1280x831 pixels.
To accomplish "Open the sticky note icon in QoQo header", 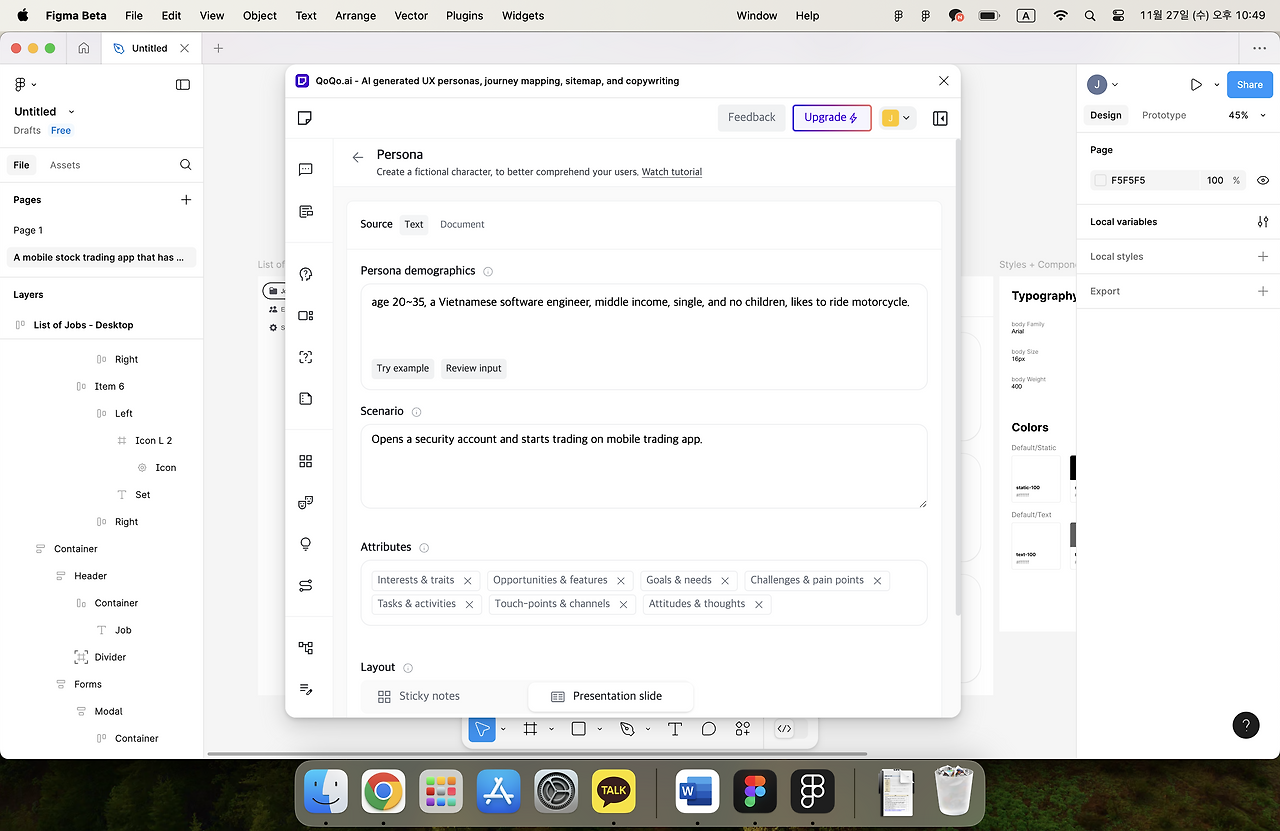I will [x=305, y=118].
